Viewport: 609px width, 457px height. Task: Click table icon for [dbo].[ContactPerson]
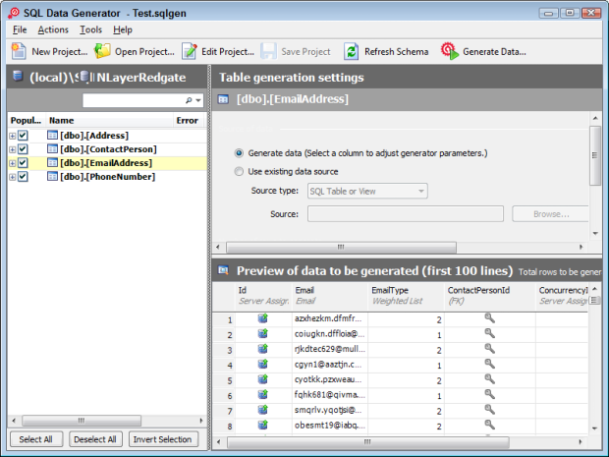click(x=52, y=149)
